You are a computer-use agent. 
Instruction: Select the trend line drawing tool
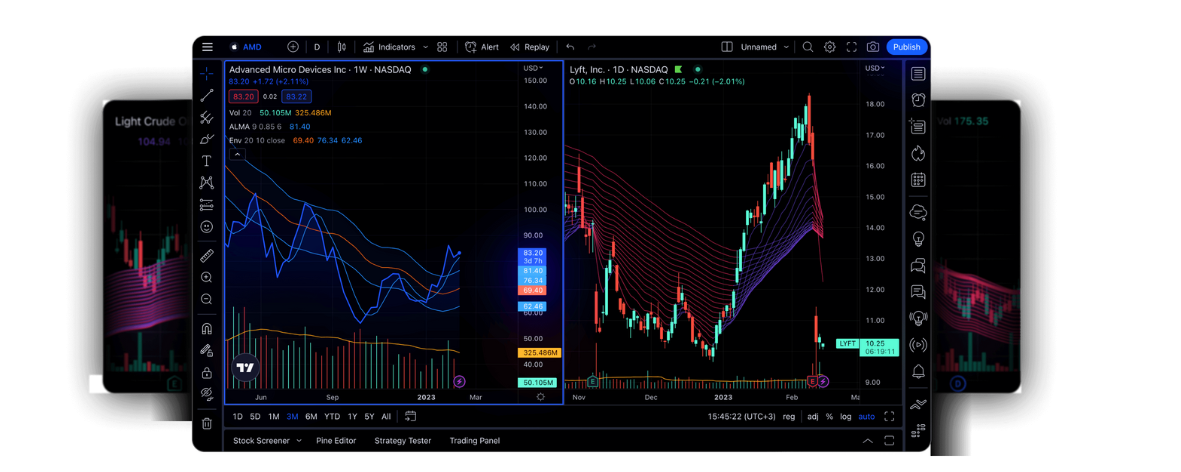tap(206, 96)
